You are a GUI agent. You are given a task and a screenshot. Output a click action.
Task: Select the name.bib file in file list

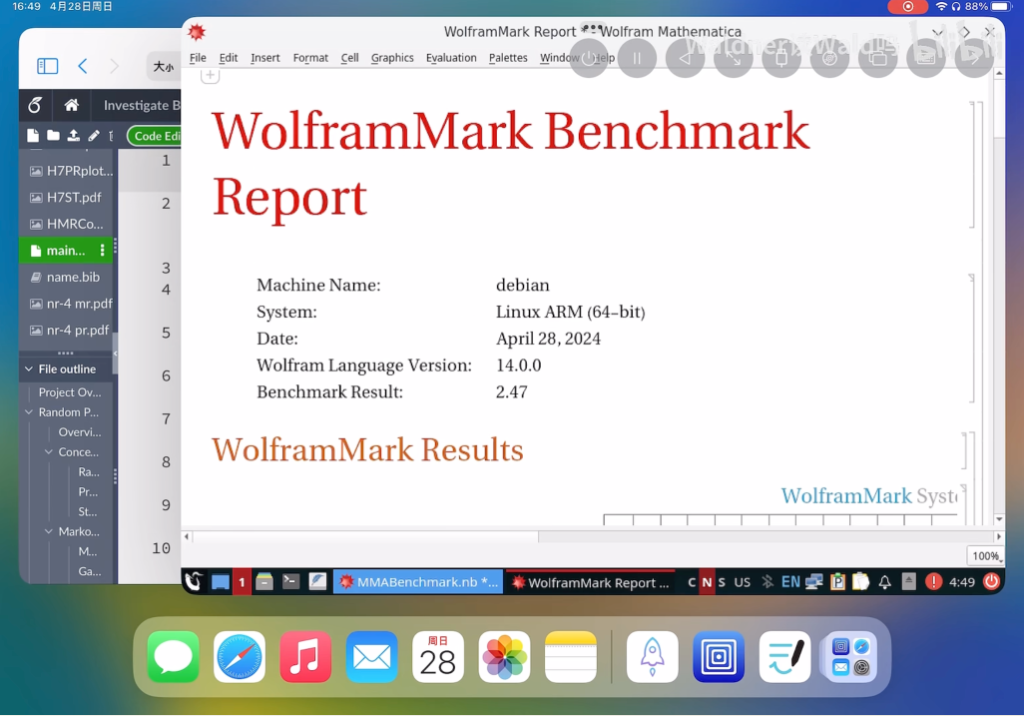click(x=72, y=277)
